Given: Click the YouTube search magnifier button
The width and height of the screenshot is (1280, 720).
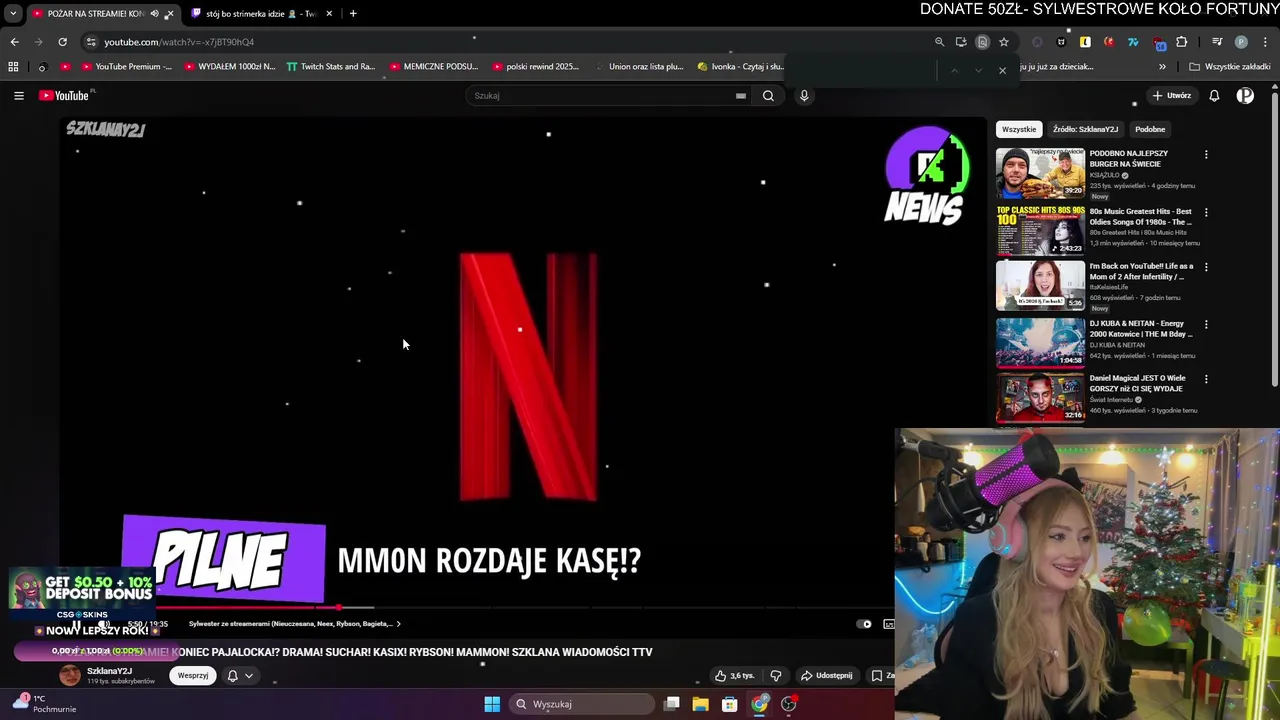Looking at the screenshot, I should 768,96.
